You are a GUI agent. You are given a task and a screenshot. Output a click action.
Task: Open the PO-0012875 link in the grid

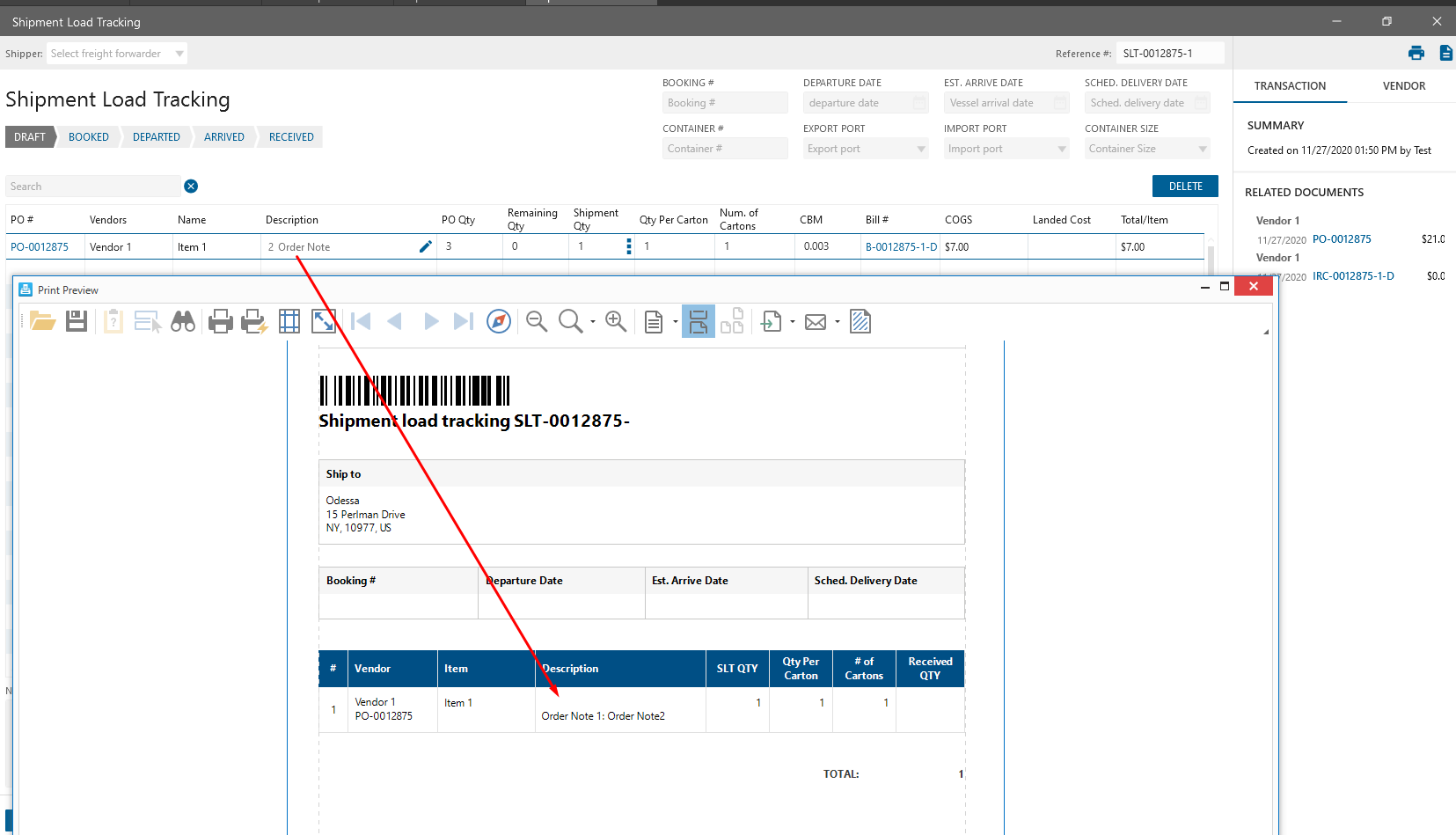[40, 247]
